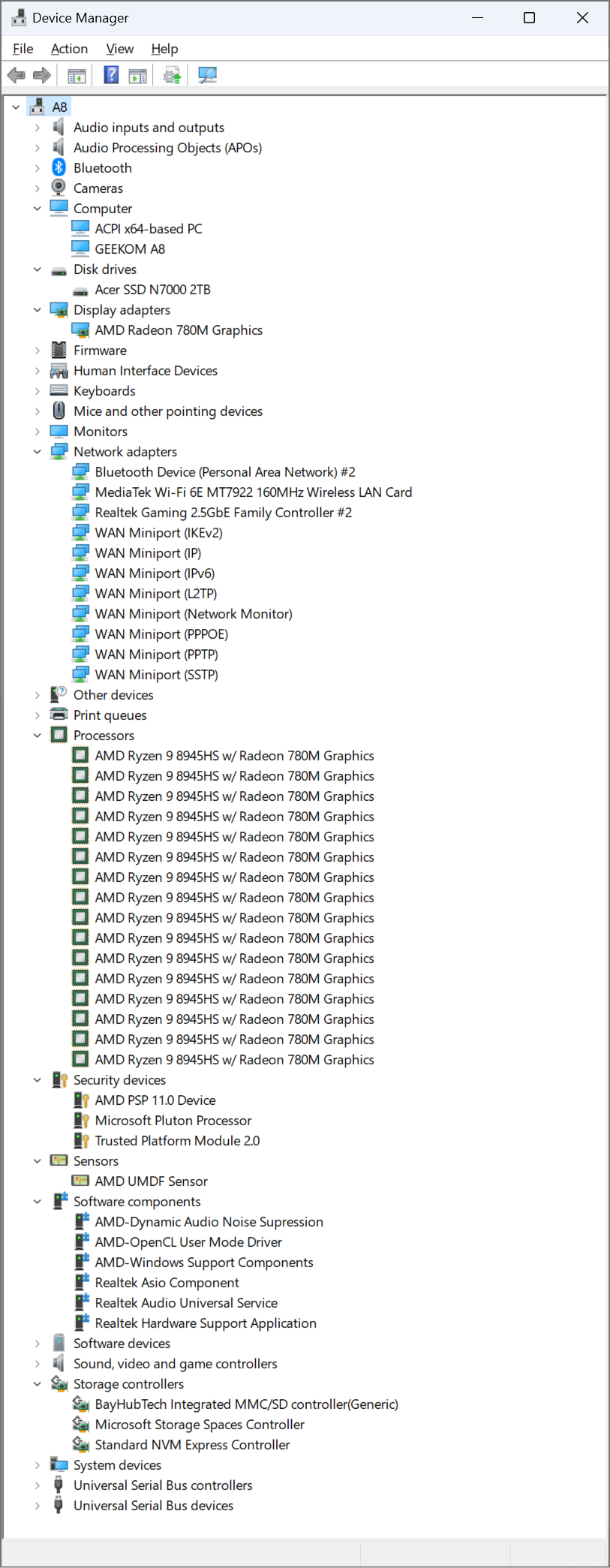This screenshot has width=610, height=1568.
Task: Click the Show/Hide Console Tree toolbar icon
Action: point(77,75)
